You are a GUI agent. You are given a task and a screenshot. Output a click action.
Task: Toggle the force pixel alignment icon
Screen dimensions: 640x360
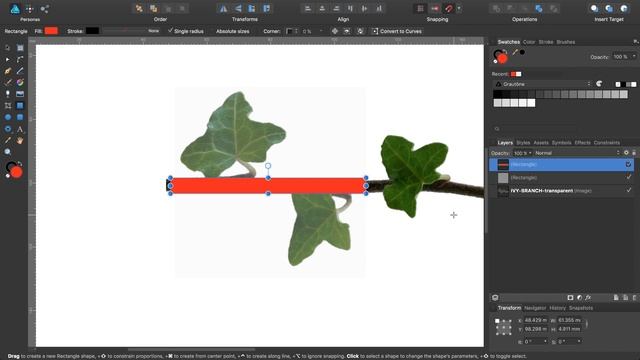(x=435, y=8)
